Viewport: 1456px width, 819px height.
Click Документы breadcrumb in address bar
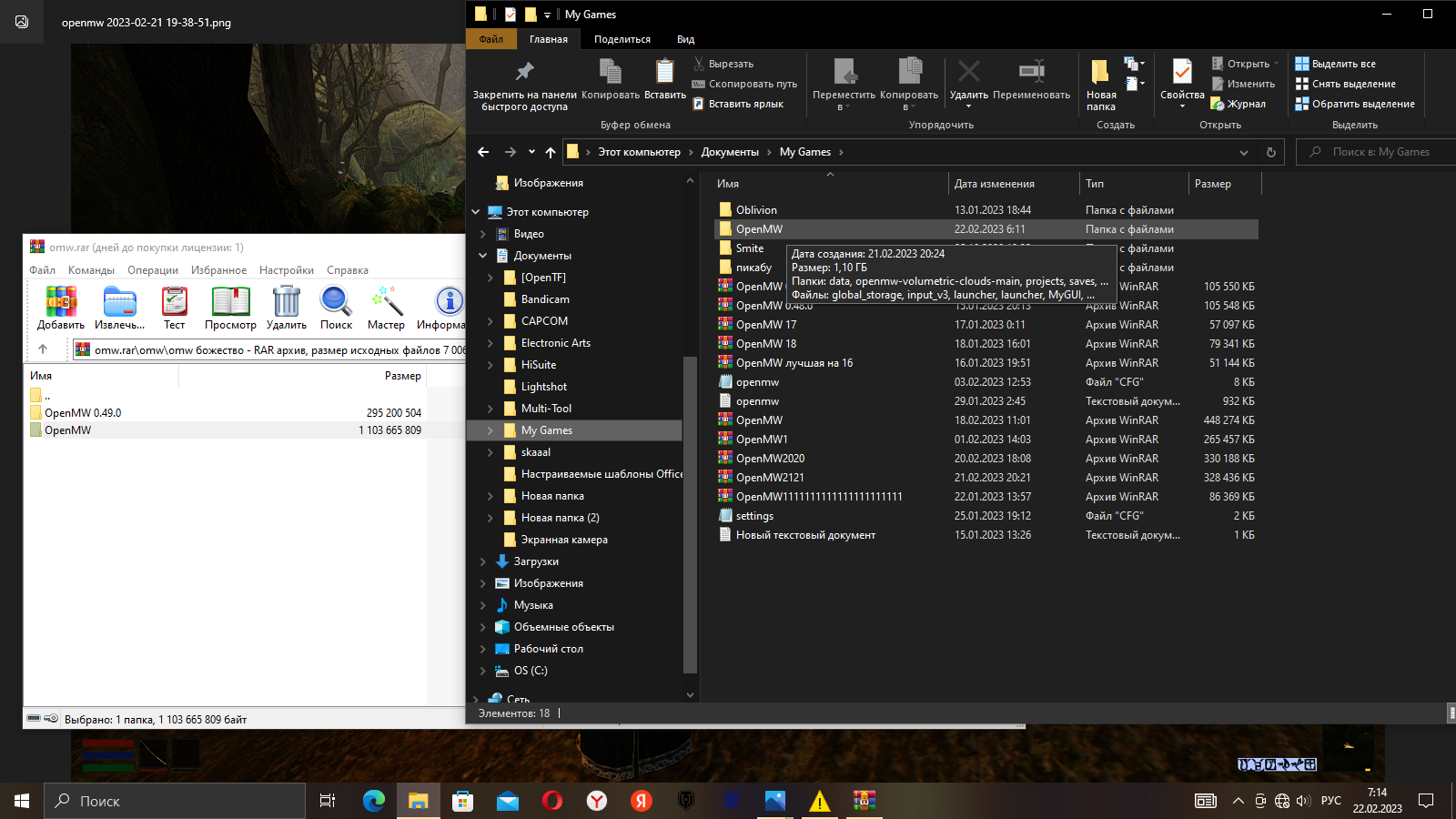pyautogui.click(x=730, y=152)
